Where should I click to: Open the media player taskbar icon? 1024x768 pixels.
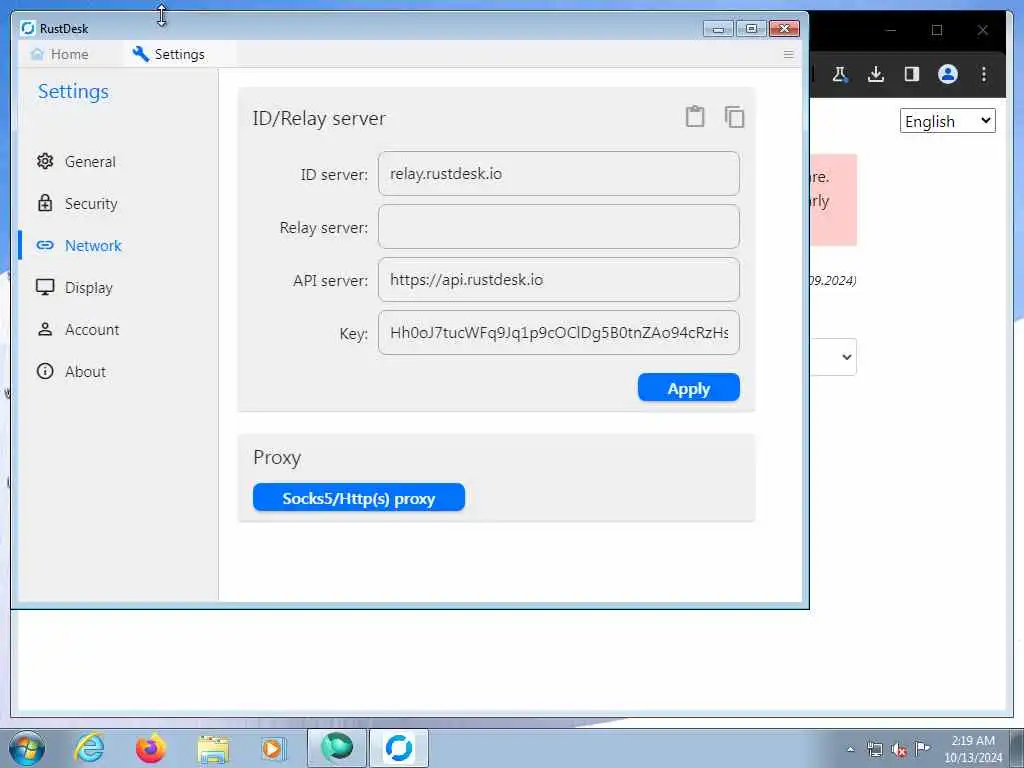(x=273, y=748)
